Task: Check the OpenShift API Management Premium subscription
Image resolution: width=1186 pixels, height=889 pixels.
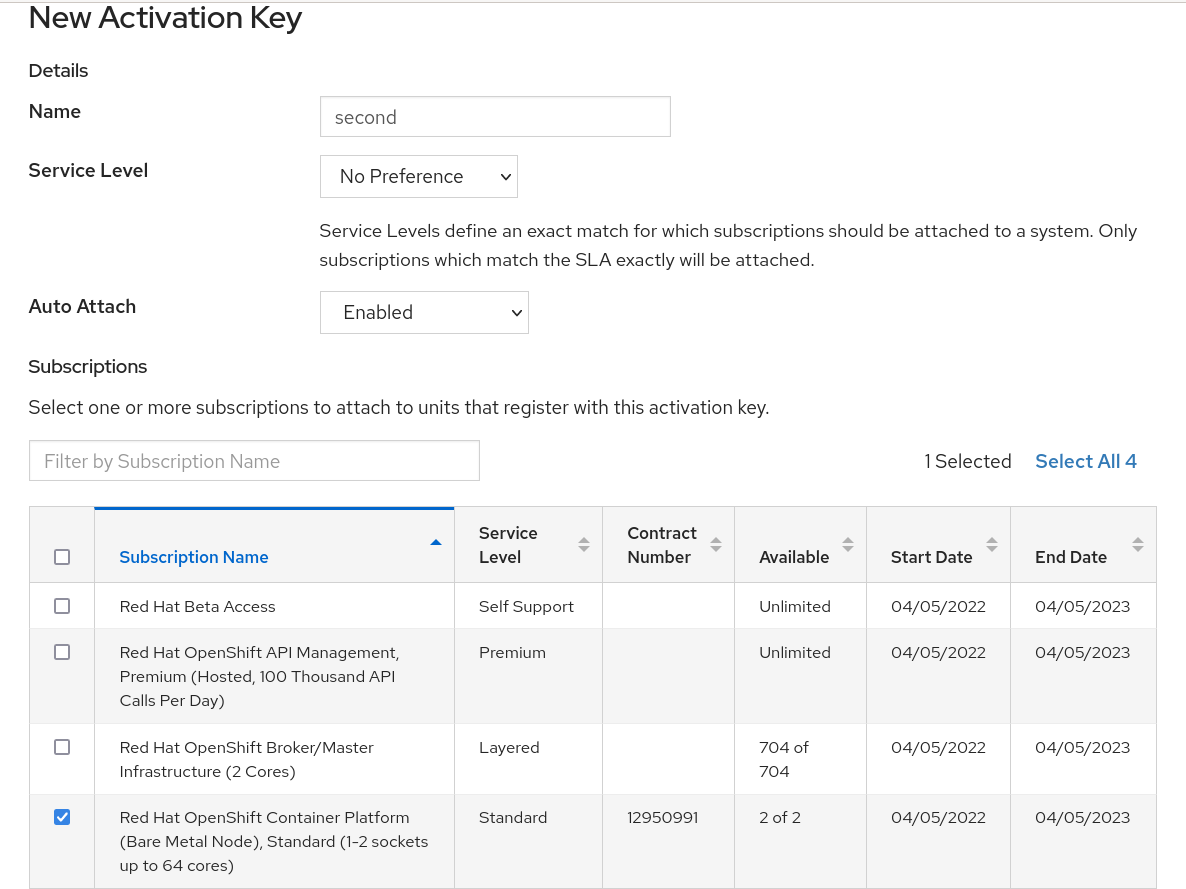Action: pyautogui.click(x=62, y=651)
